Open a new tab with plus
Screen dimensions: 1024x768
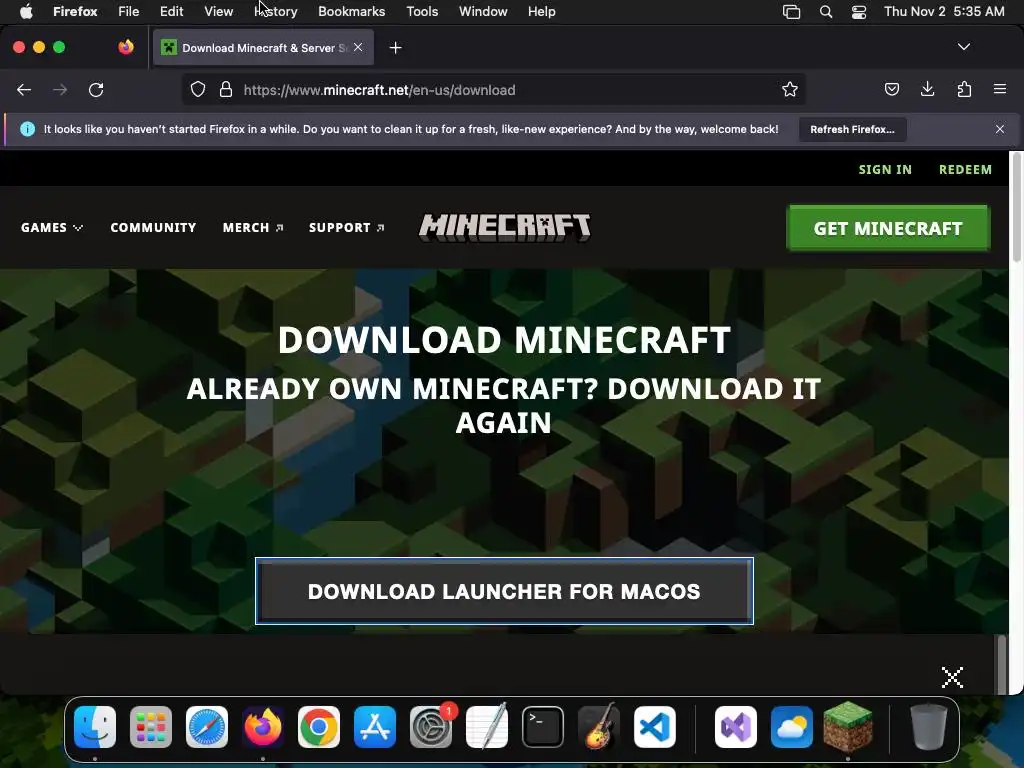pos(395,48)
